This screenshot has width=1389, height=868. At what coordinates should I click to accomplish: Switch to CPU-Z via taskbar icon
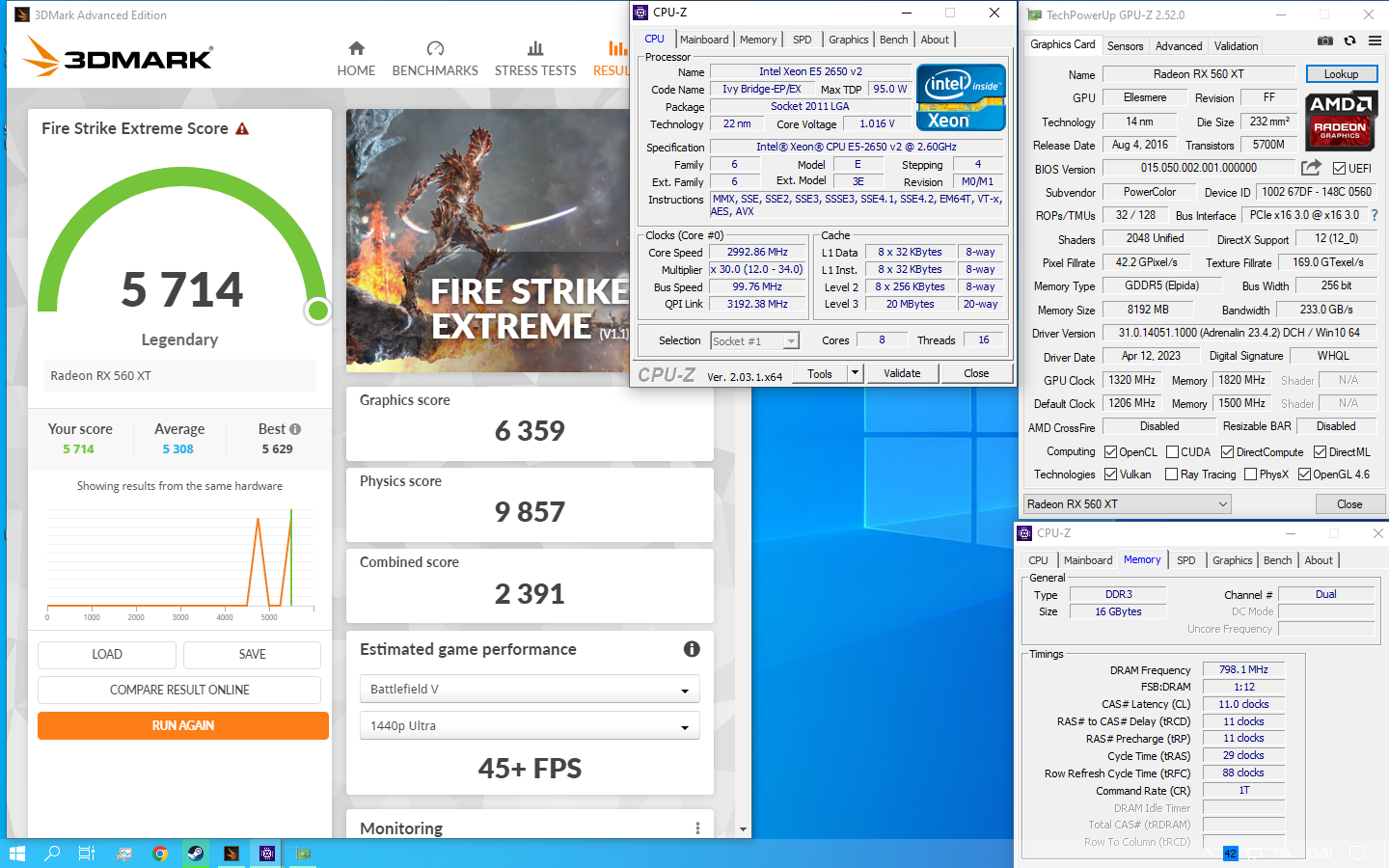pos(267,854)
